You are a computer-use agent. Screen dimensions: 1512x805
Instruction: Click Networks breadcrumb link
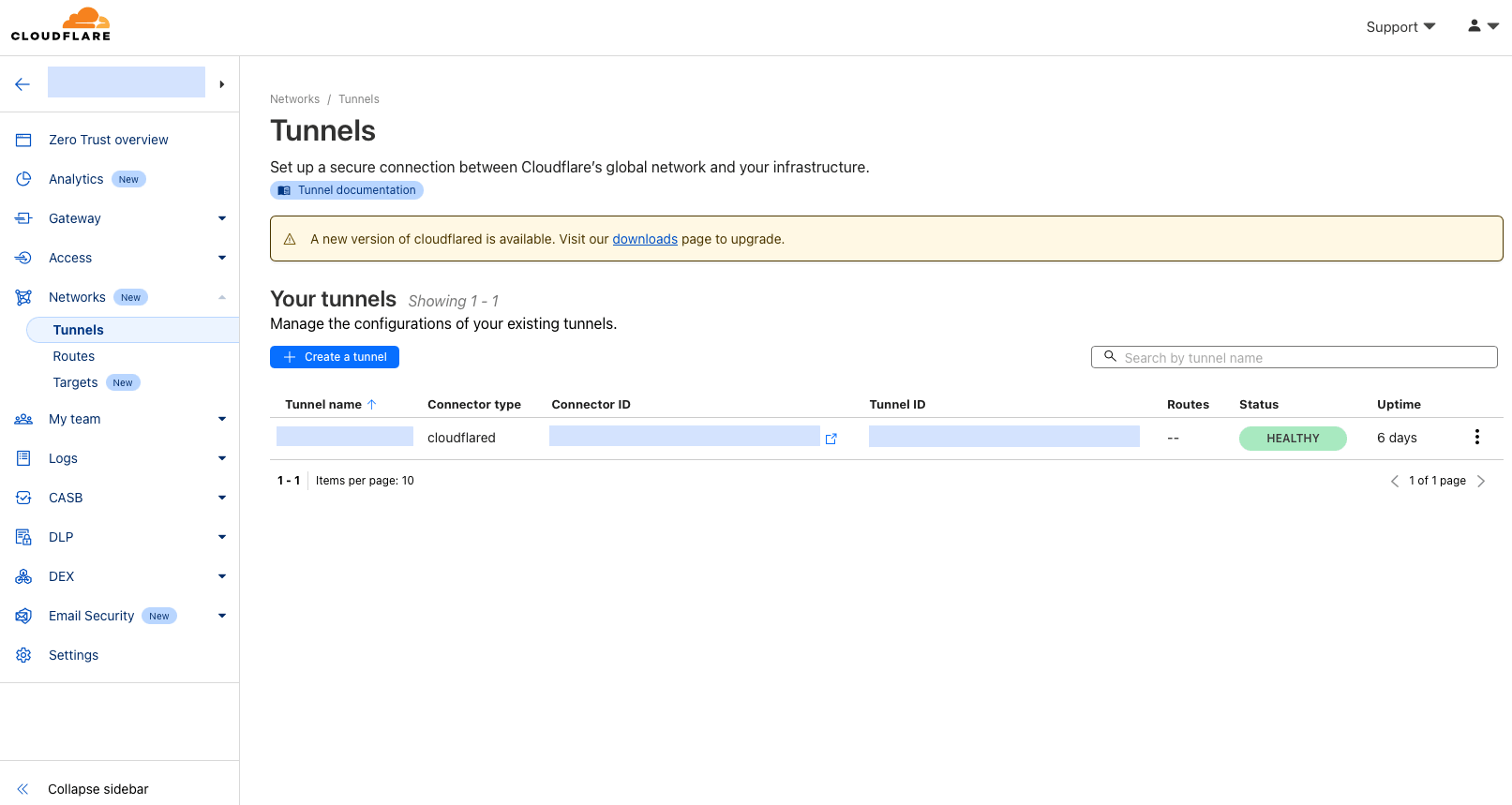[294, 99]
